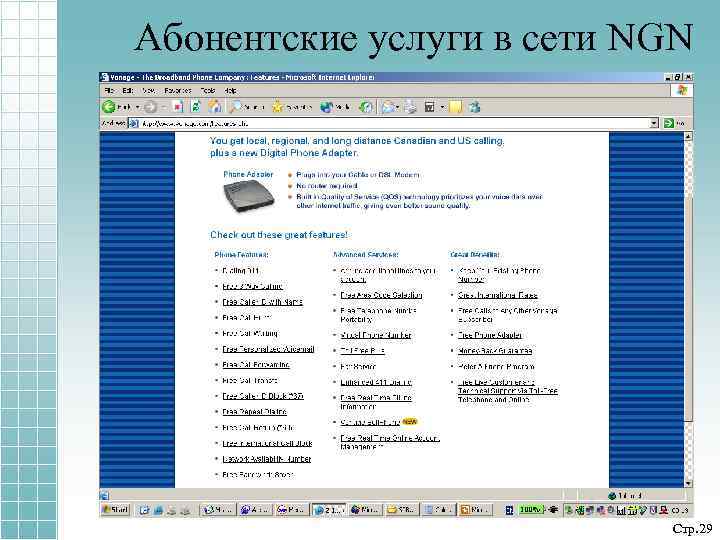Viewport: 720px width, 540px height.
Task: Open the Tools menu
Action: [208, 90]
